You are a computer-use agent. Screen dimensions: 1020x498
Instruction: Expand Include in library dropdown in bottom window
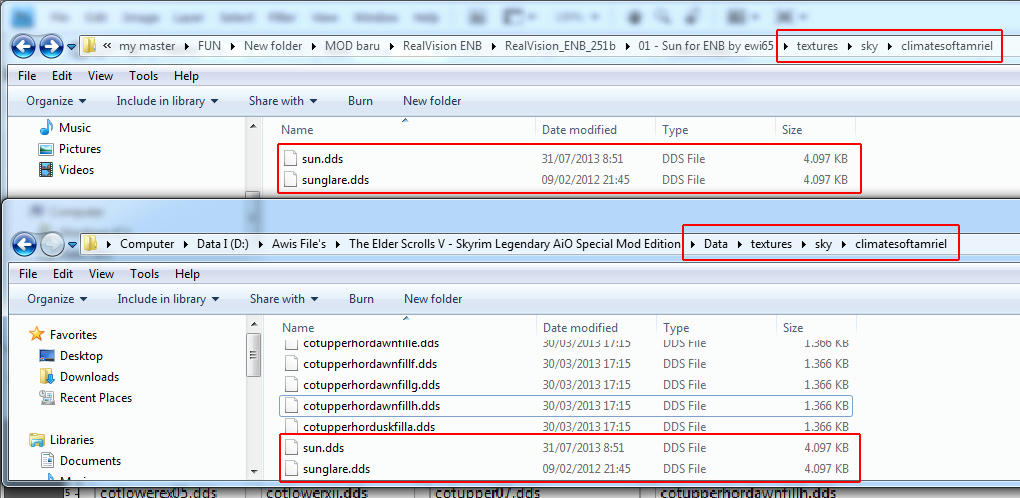tap(167, 299)
